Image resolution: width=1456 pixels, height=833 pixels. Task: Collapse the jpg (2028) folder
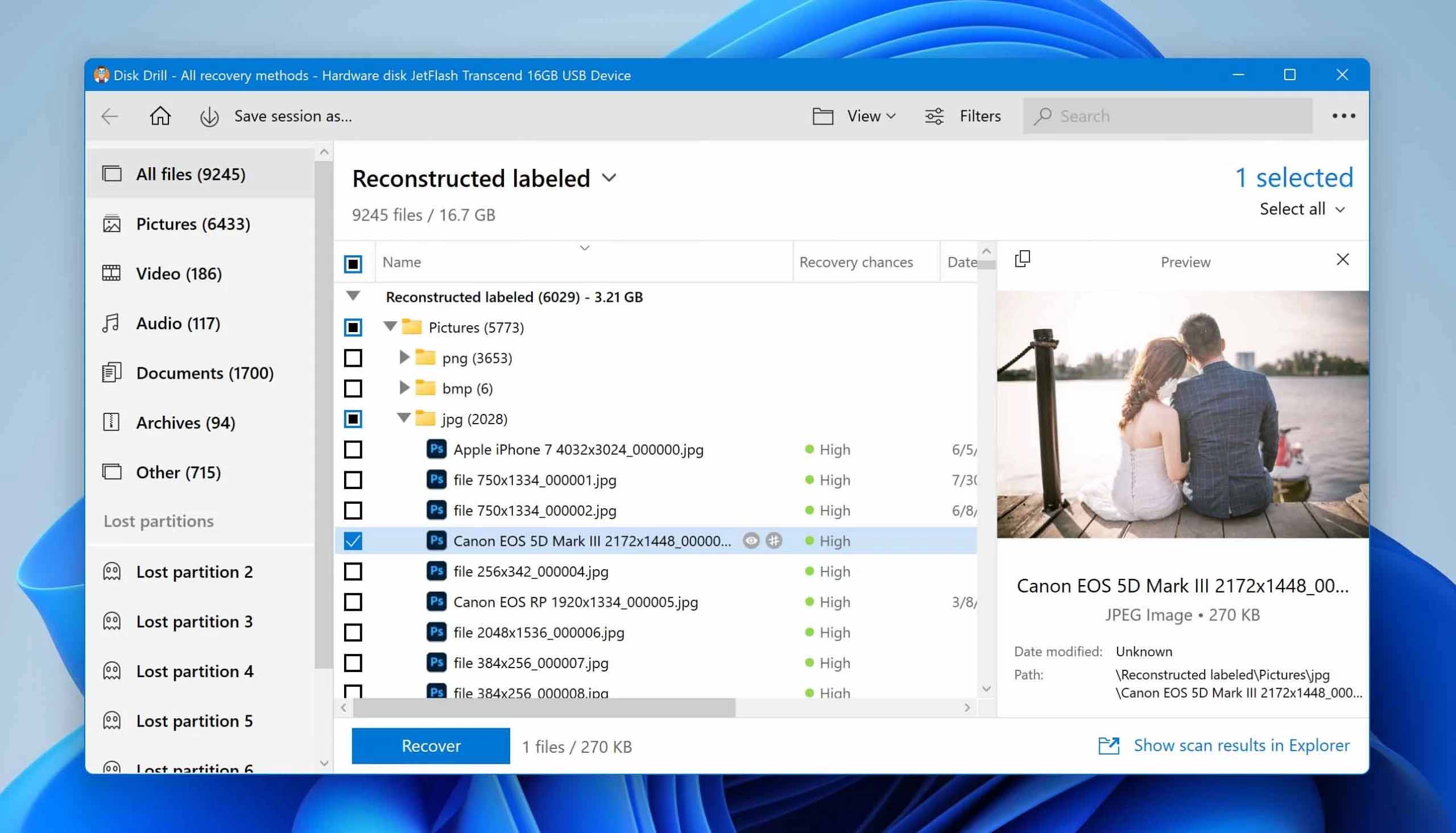click(404, 418)
